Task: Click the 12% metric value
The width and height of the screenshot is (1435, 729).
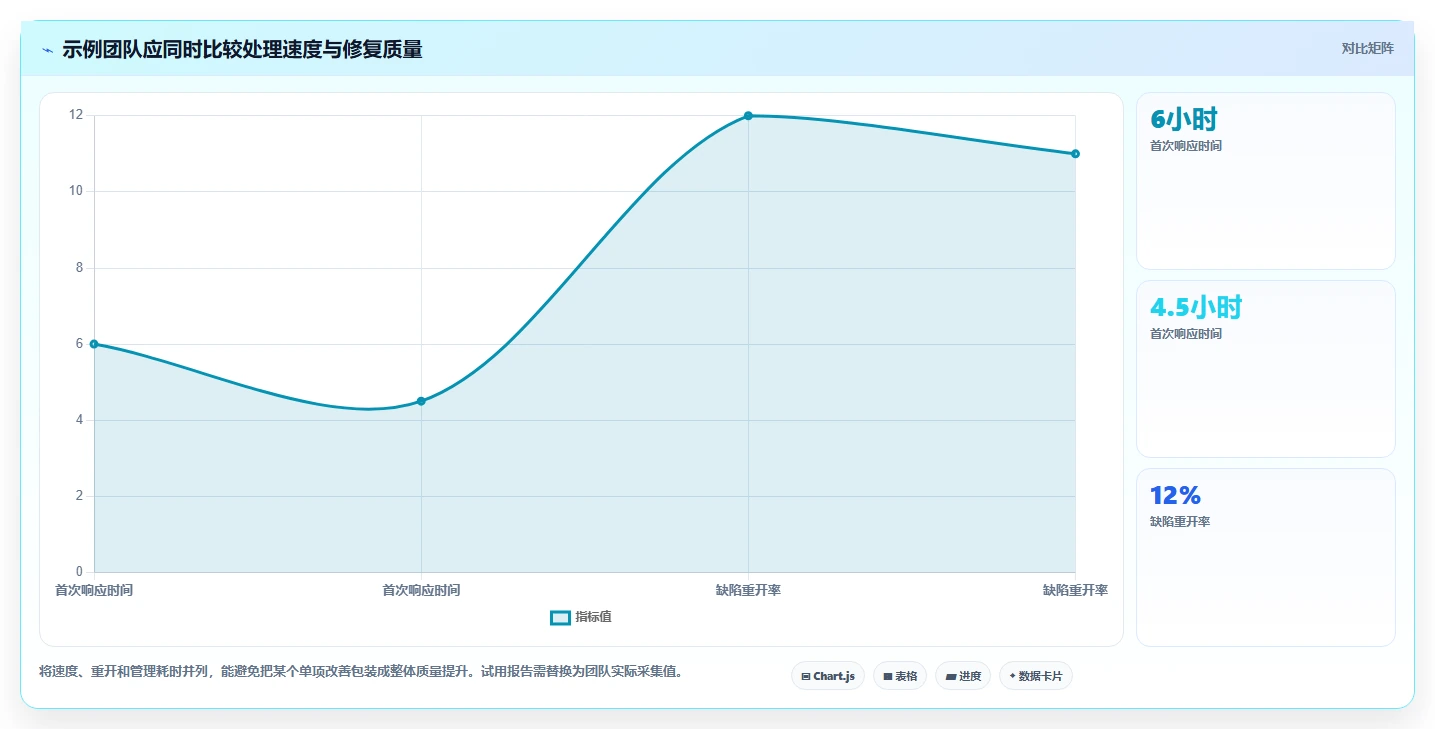Action: [1175, 496]
